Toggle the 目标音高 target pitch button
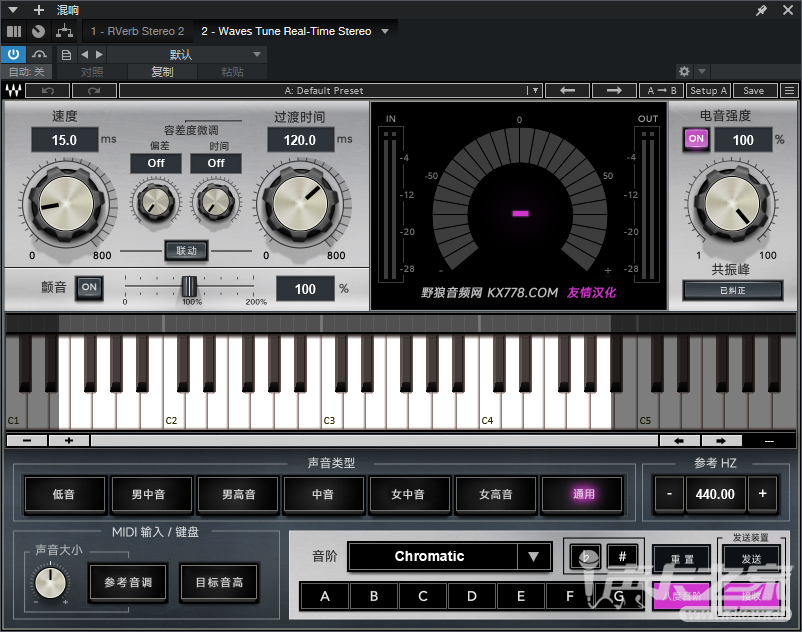This screenshot has height=632, width=802. click(x=219, y=582)
